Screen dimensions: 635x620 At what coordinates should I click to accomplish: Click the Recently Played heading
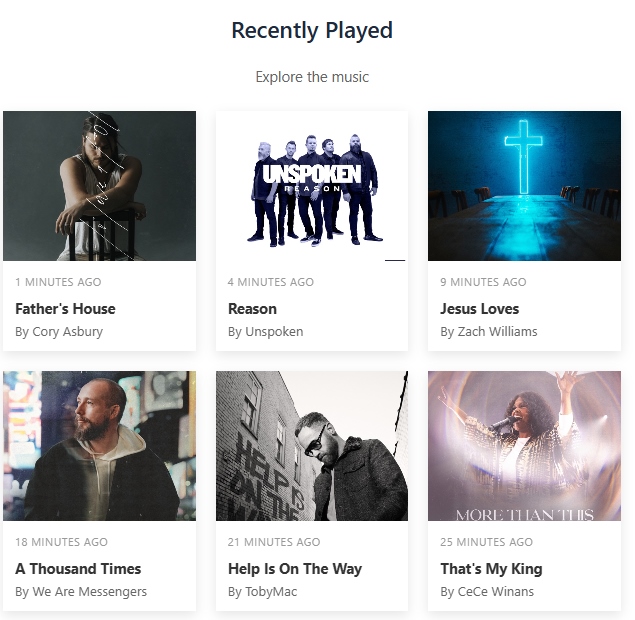pyautogui.click(x=312, y=31)
